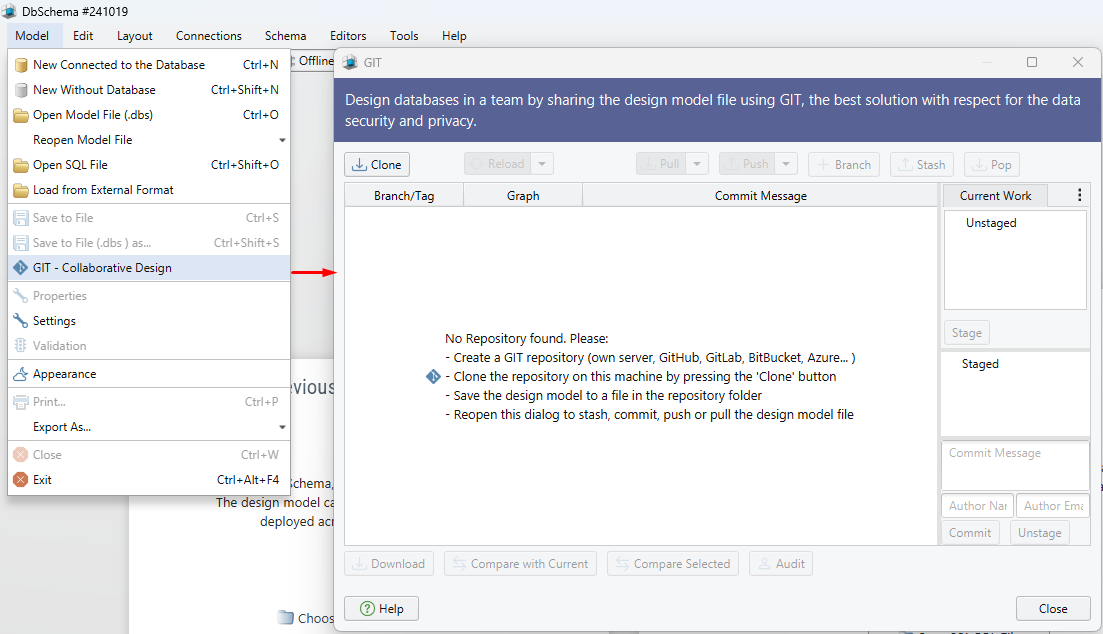Click the GIT dialog title bar icon

pos(350,63)
